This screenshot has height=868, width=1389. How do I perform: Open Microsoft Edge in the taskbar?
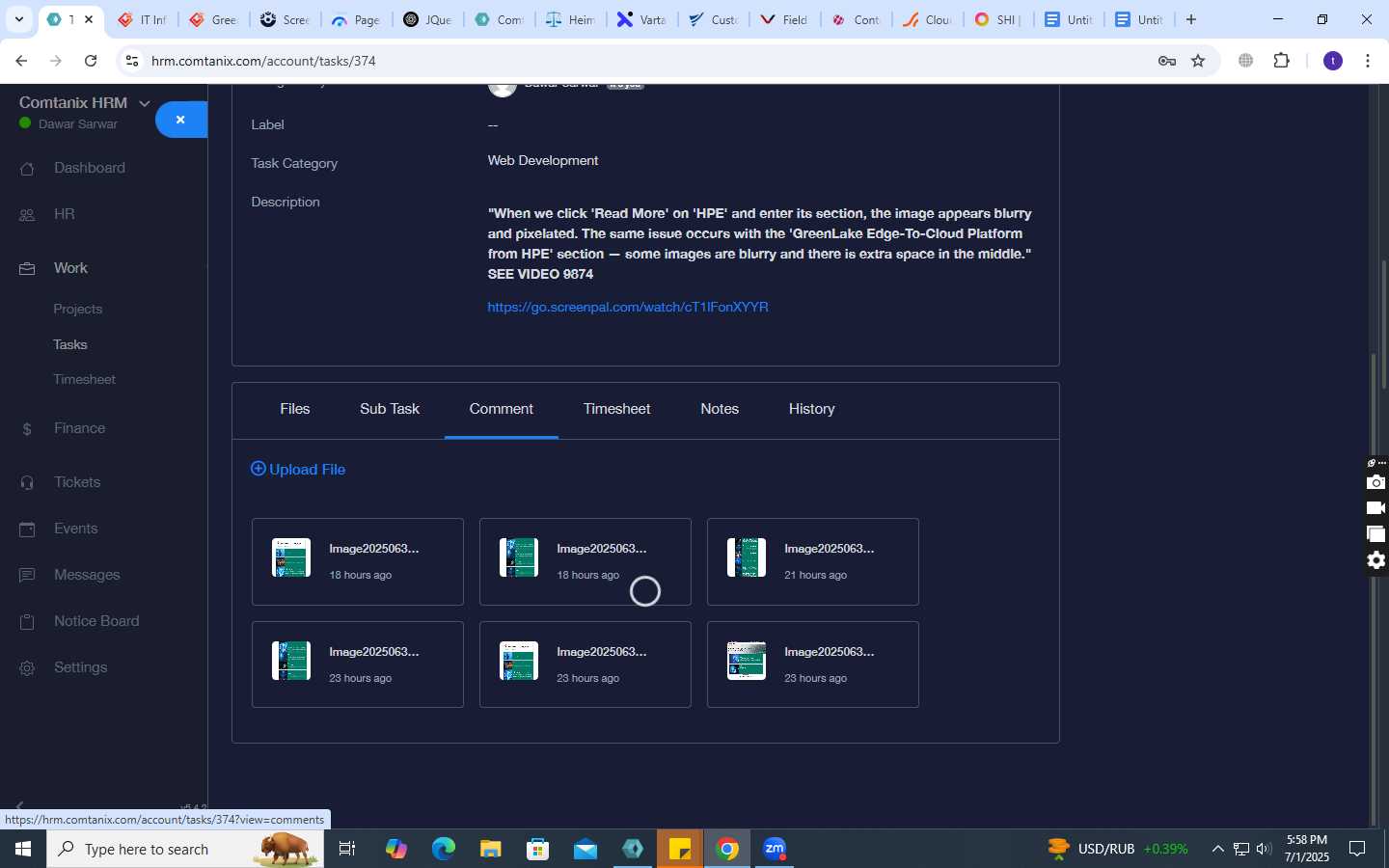[443, 849]
